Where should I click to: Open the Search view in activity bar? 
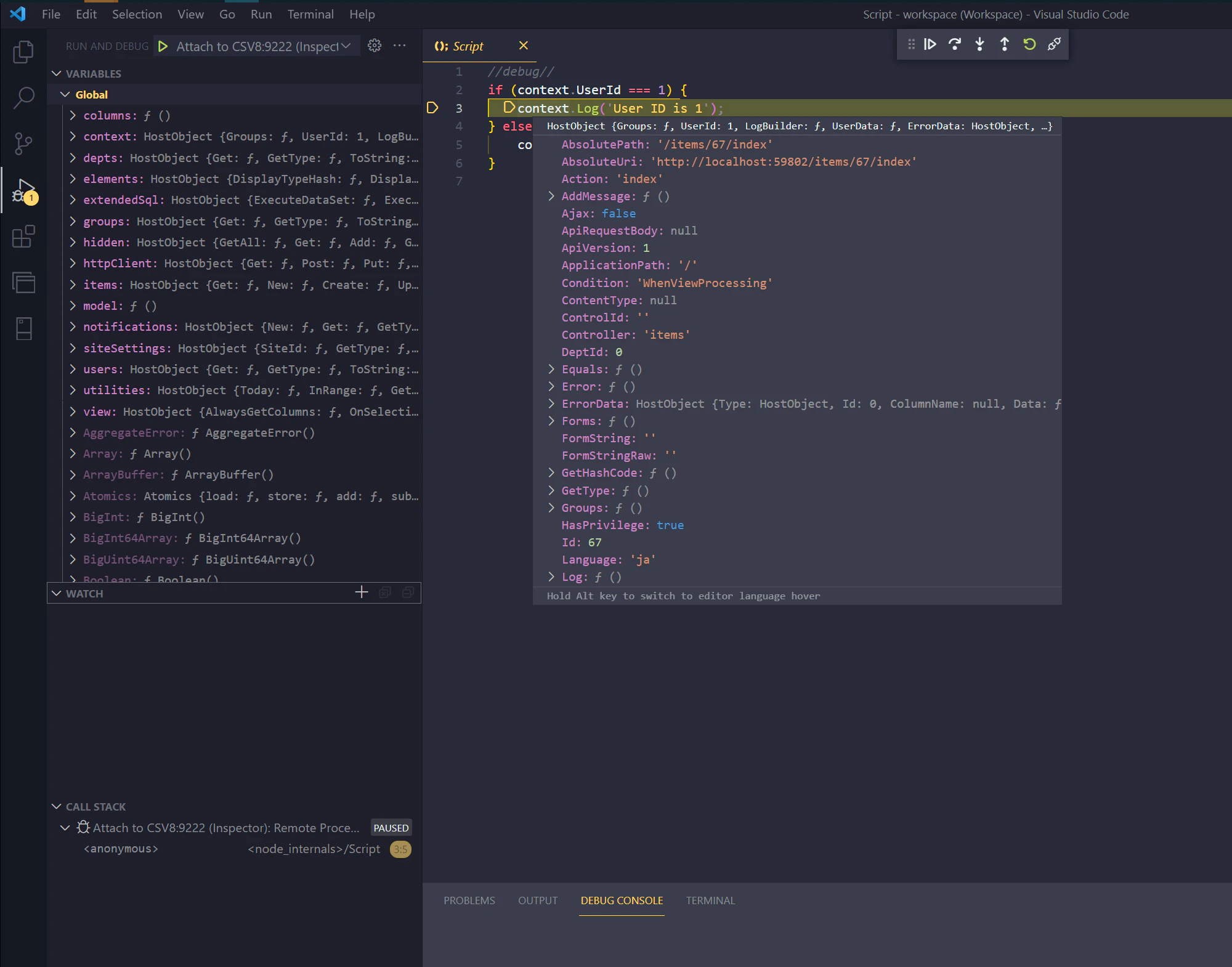[x=23, y=97]
